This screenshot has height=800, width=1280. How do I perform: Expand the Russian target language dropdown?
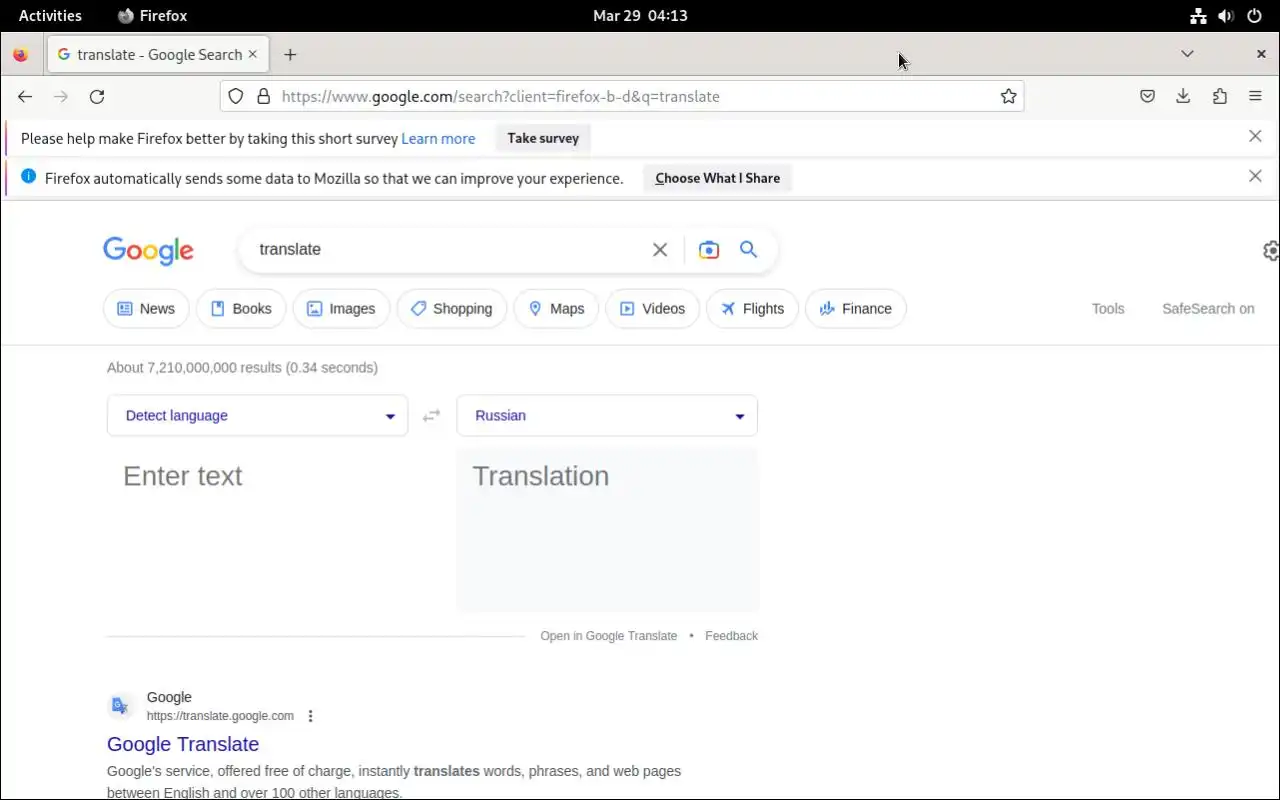click(x=607, y=416)
